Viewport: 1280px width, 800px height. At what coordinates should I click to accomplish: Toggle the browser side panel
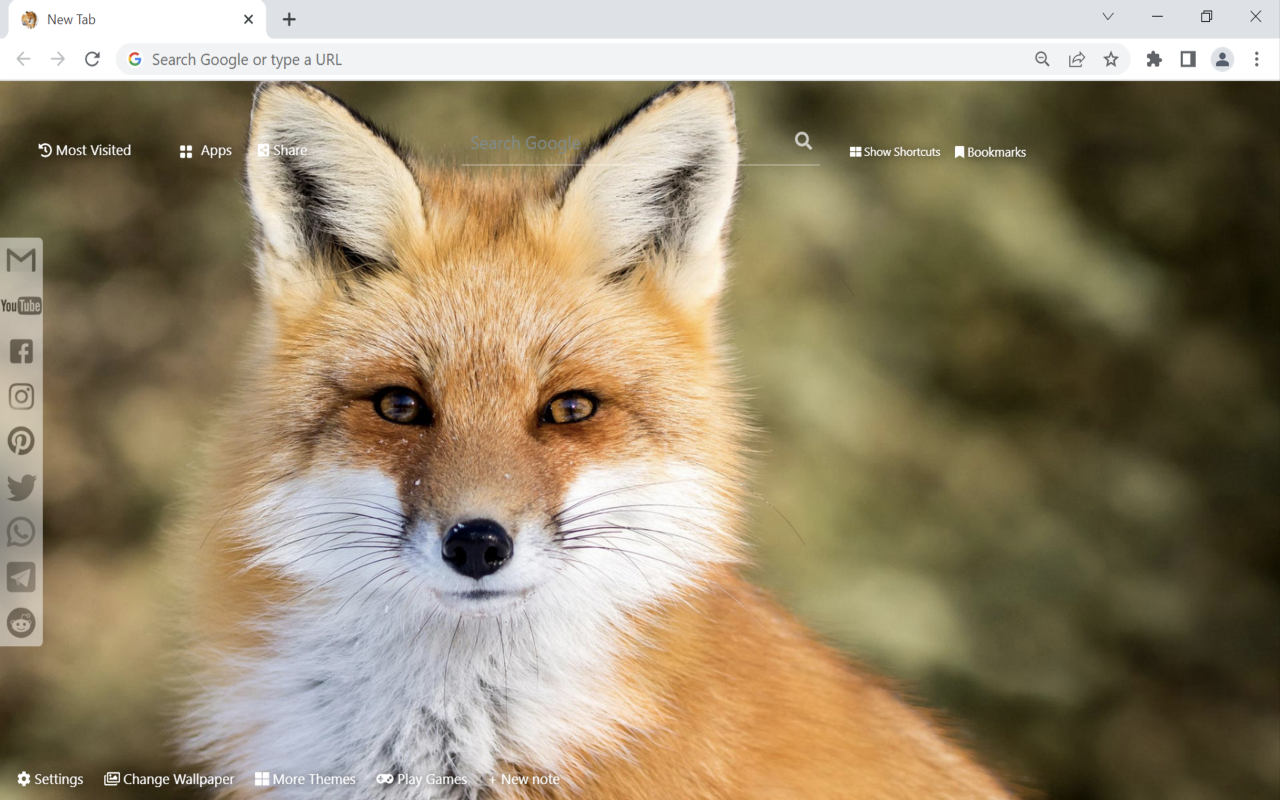pos(1188,59)
